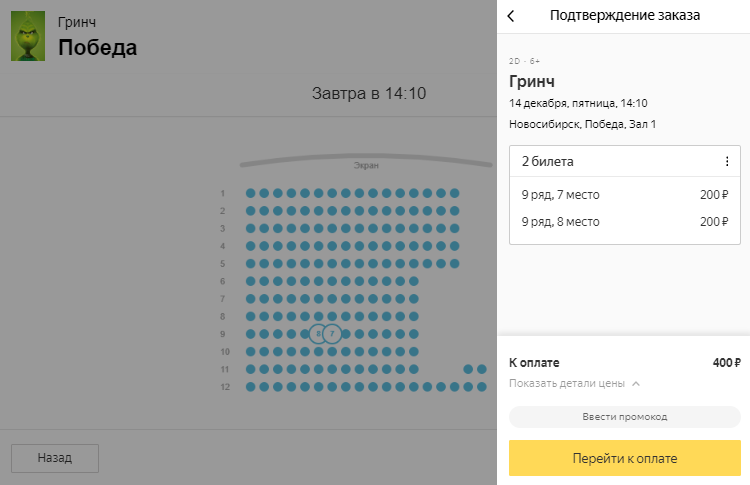Viewport: 750px width, 485px height.
Task: Click the back arrow in order confirmation
Action: [x=511, y=16]
